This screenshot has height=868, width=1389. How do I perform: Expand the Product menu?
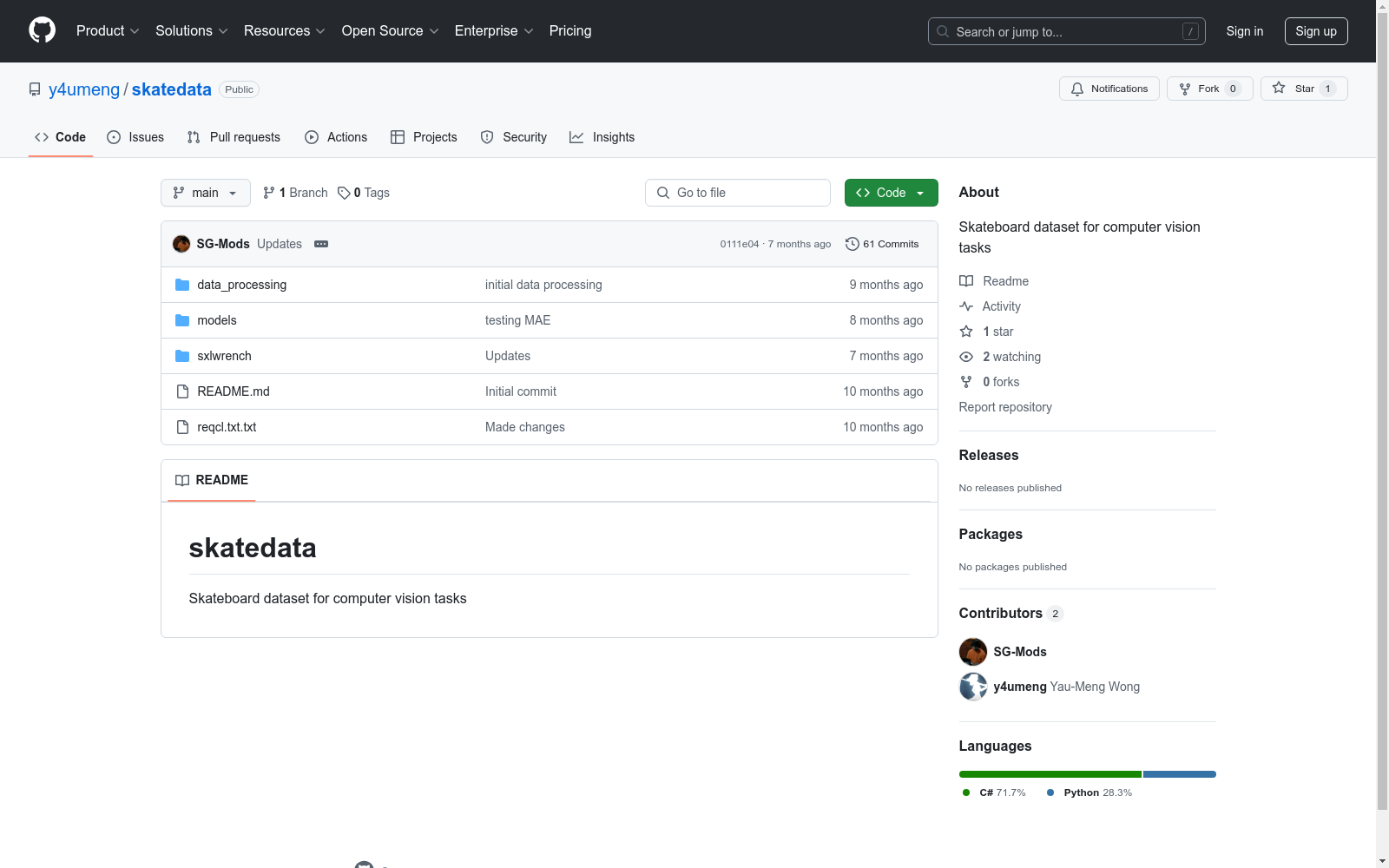[108, 31]
